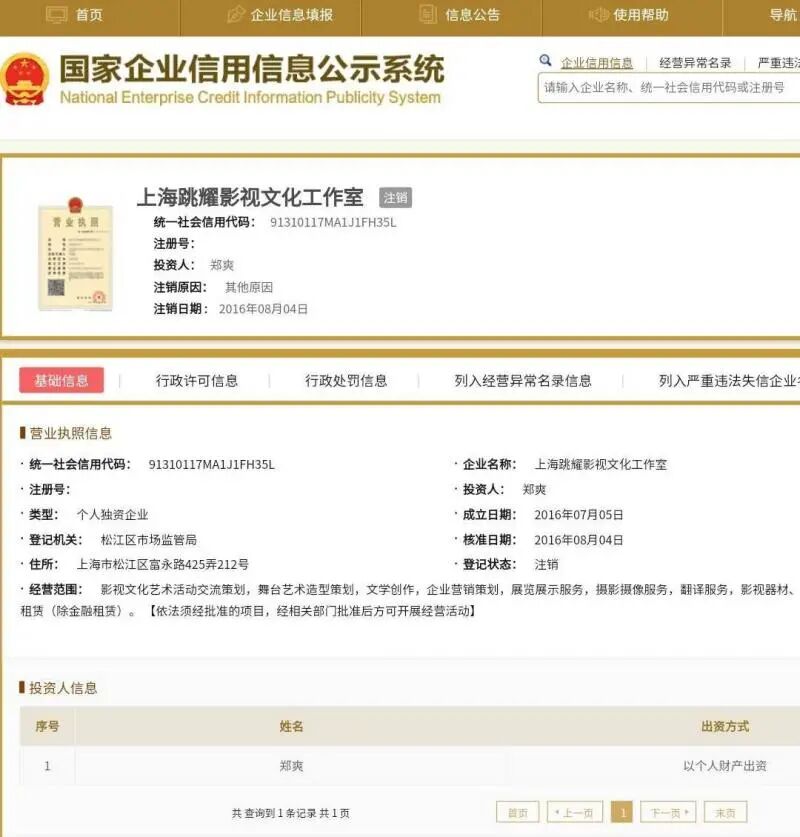Open 导航 menu item
800x837 pixels.
pos(783,15)
